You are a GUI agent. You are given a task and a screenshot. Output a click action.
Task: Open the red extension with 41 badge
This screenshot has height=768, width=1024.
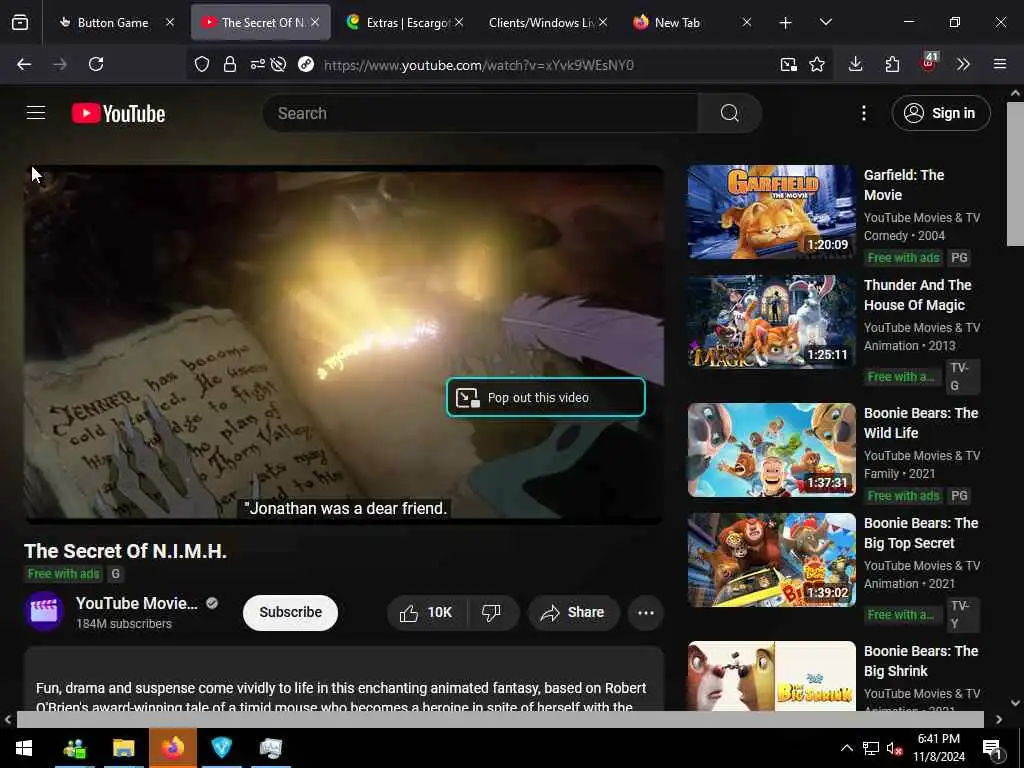pyautogui.click(x=928, y=63)
